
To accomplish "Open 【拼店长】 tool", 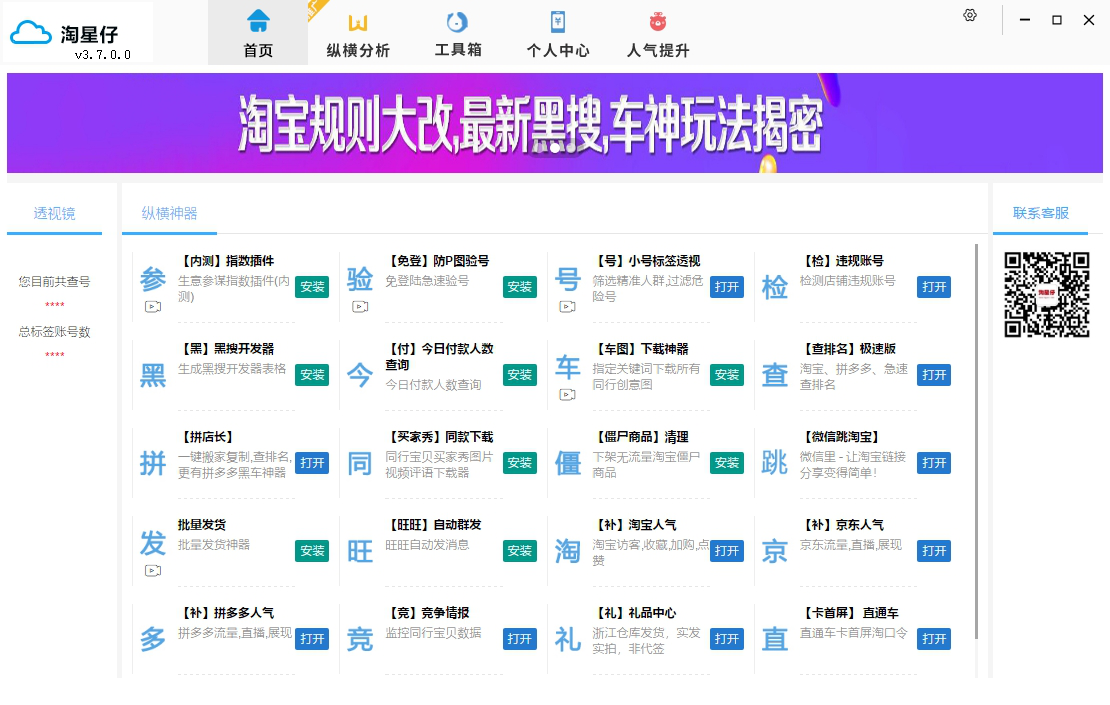I will (312, 463).
